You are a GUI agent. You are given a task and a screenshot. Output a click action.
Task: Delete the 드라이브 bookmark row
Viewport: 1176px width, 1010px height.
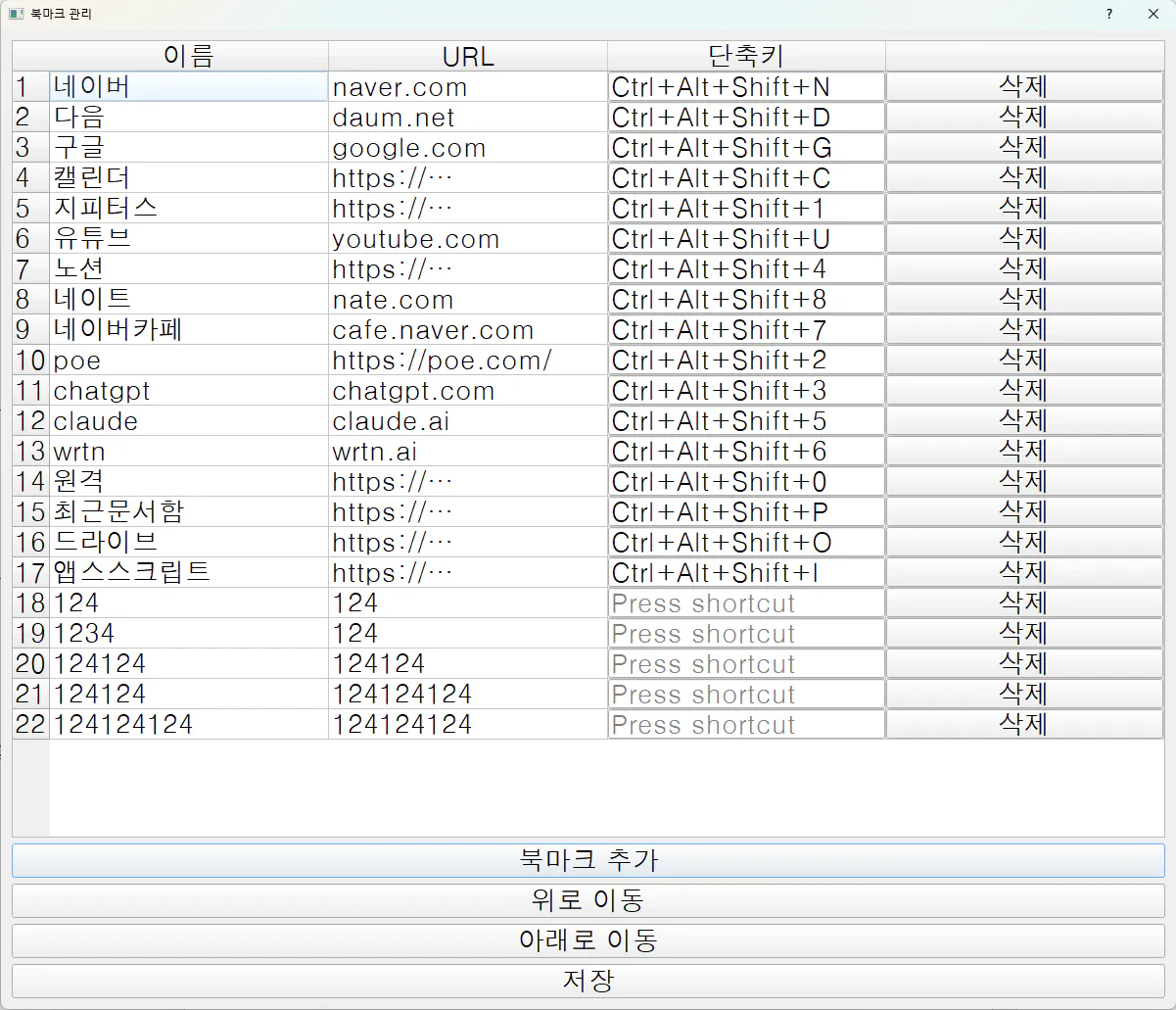click(x=1025, y=542)
